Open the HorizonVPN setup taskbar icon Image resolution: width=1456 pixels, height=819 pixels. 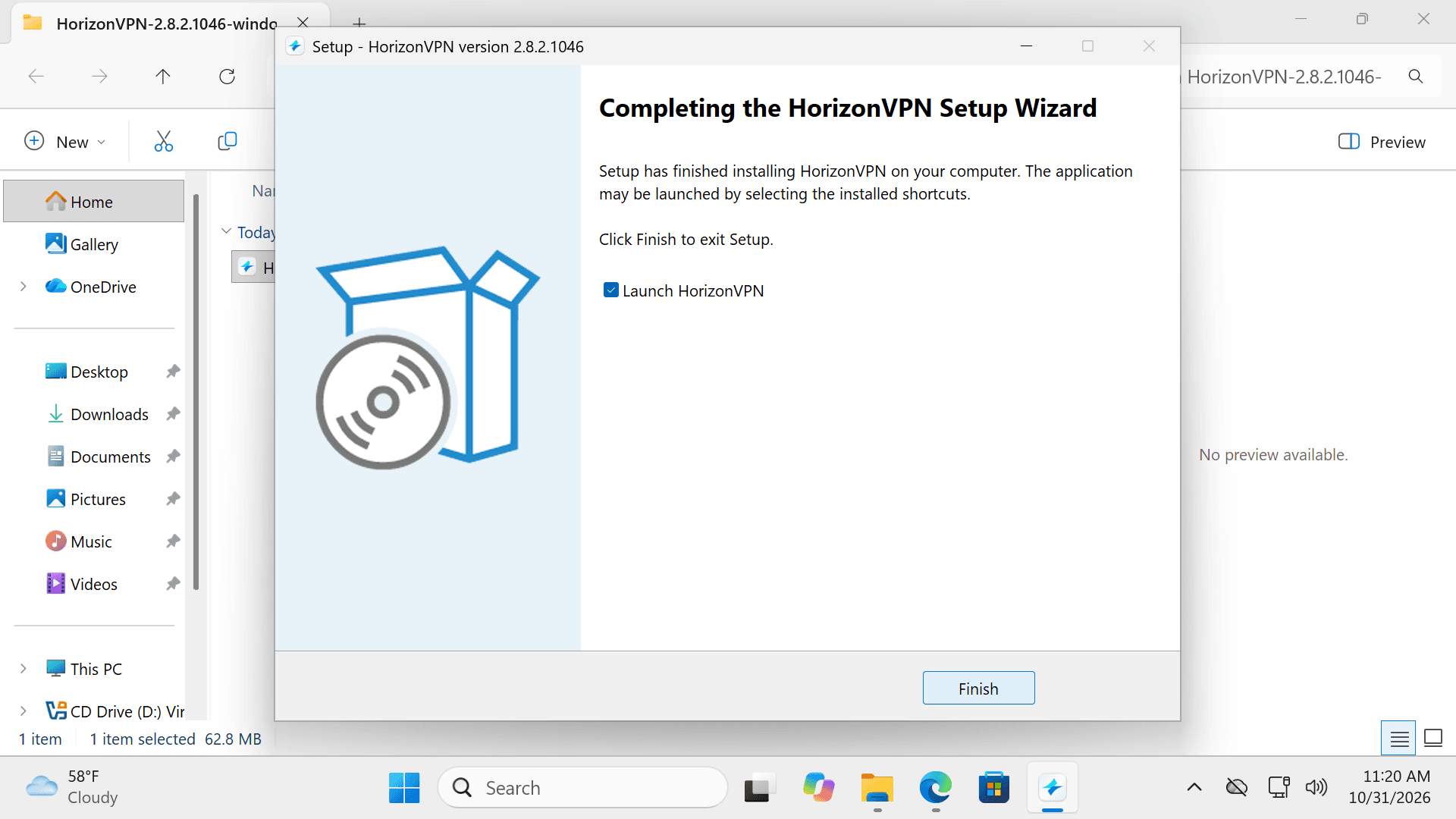[1053, 788]
